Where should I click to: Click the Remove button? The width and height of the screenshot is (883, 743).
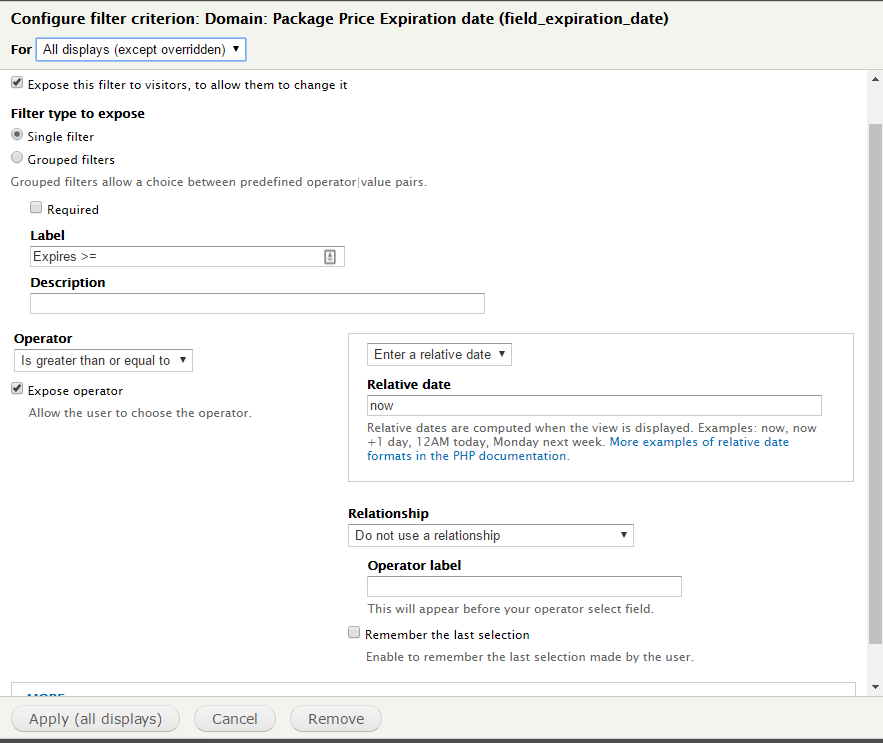(x=335, y=718)
